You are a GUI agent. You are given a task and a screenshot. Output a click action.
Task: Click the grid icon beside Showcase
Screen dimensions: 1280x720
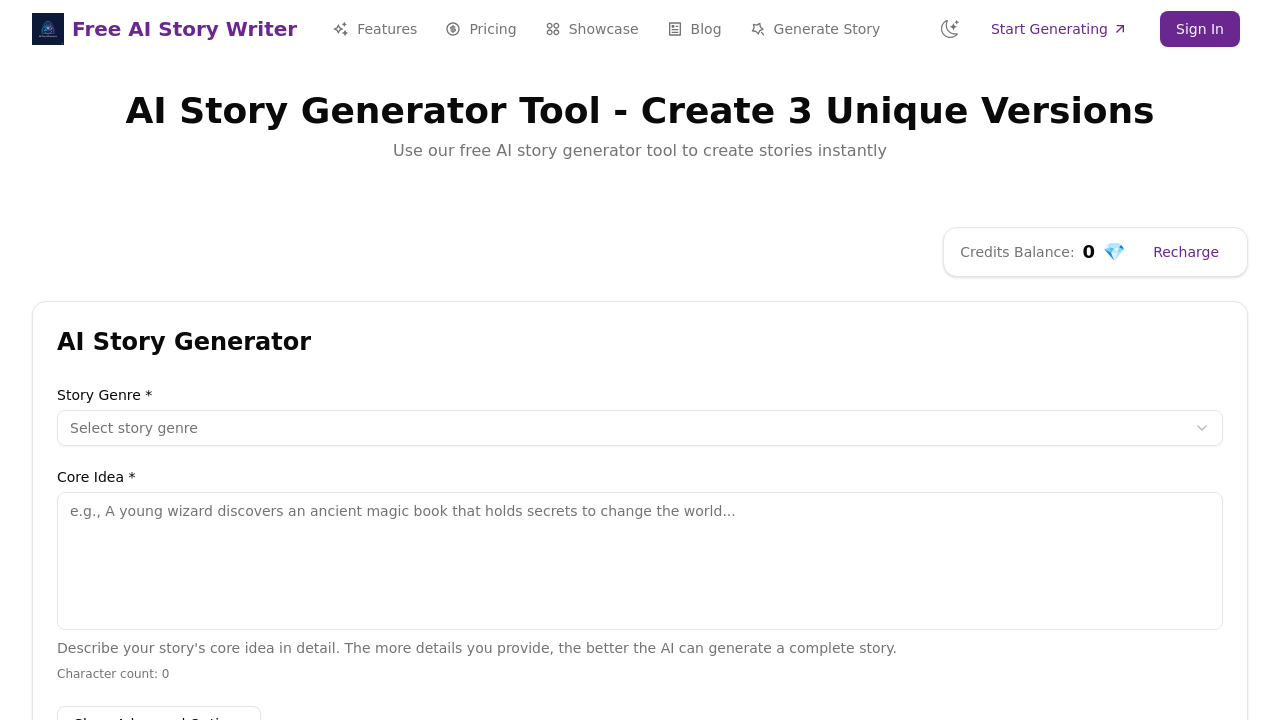(551, 28)
